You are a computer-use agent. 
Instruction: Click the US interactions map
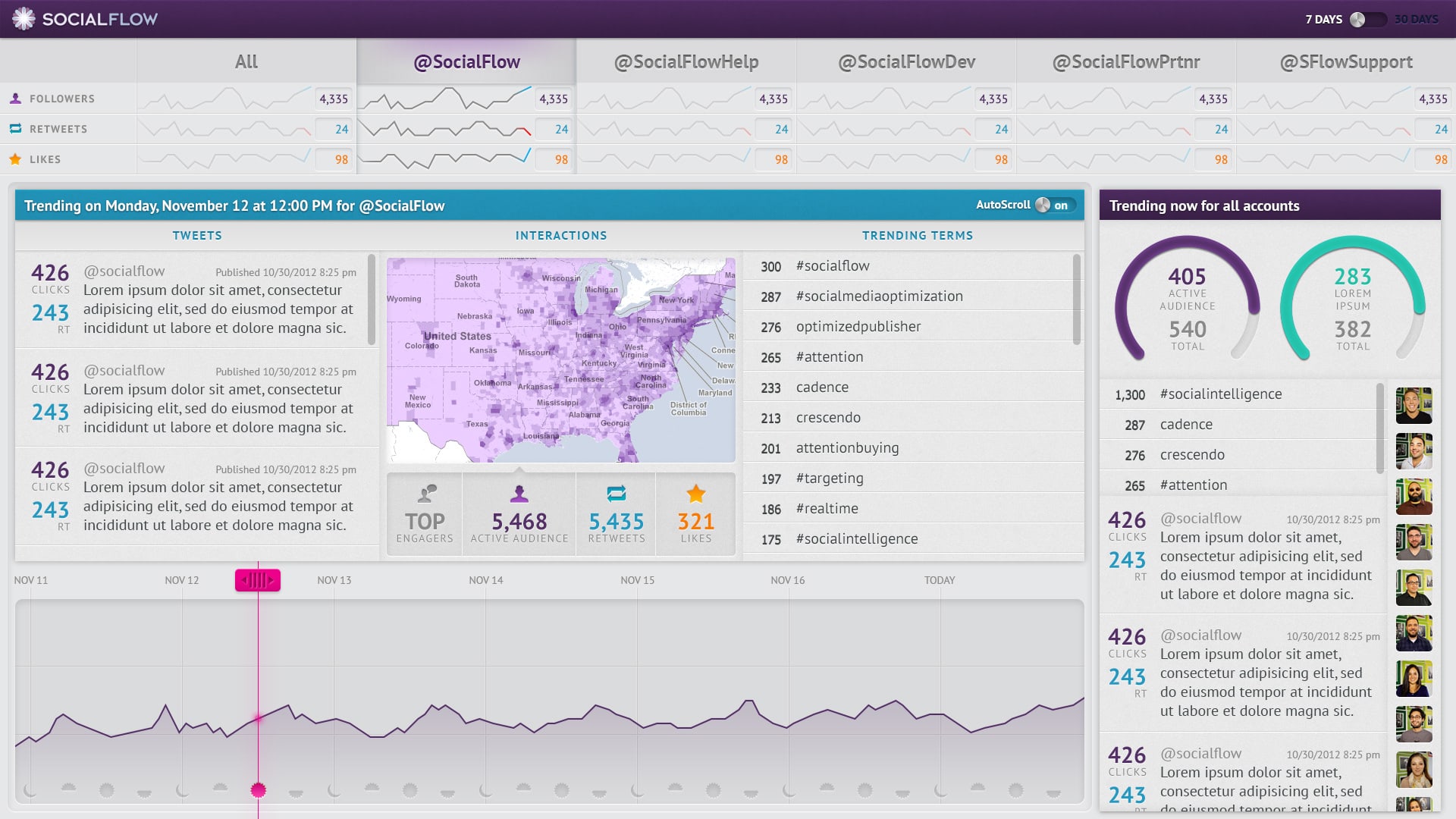pos(561,360)
